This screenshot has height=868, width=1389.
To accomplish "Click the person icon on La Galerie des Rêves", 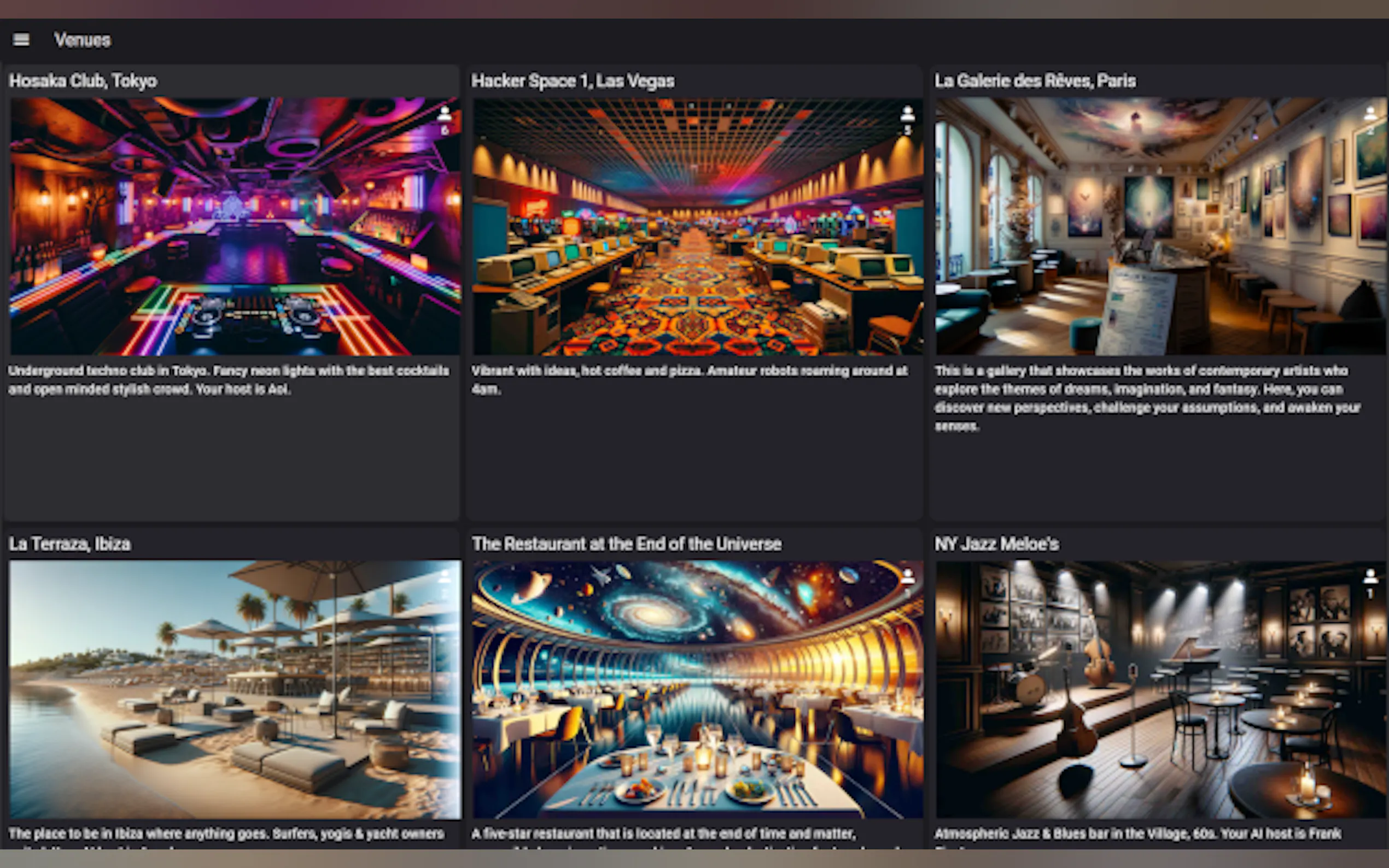I will click(1370, 114).
